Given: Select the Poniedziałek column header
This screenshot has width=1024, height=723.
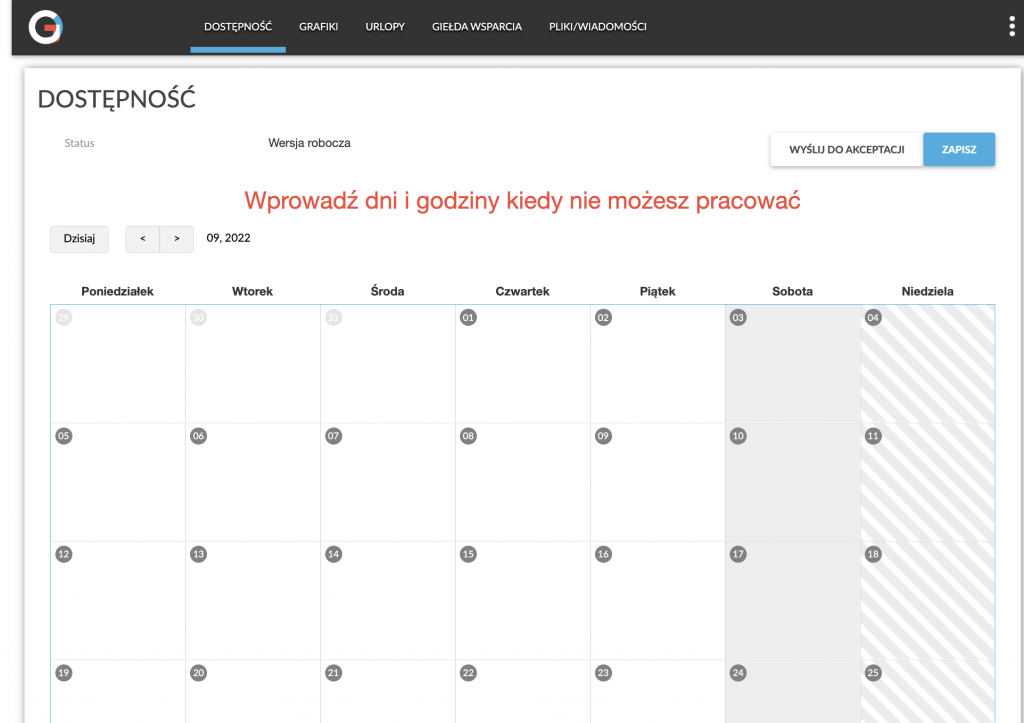Looking at the screenshot, I should pyautogui.click(x=118, y=291).
